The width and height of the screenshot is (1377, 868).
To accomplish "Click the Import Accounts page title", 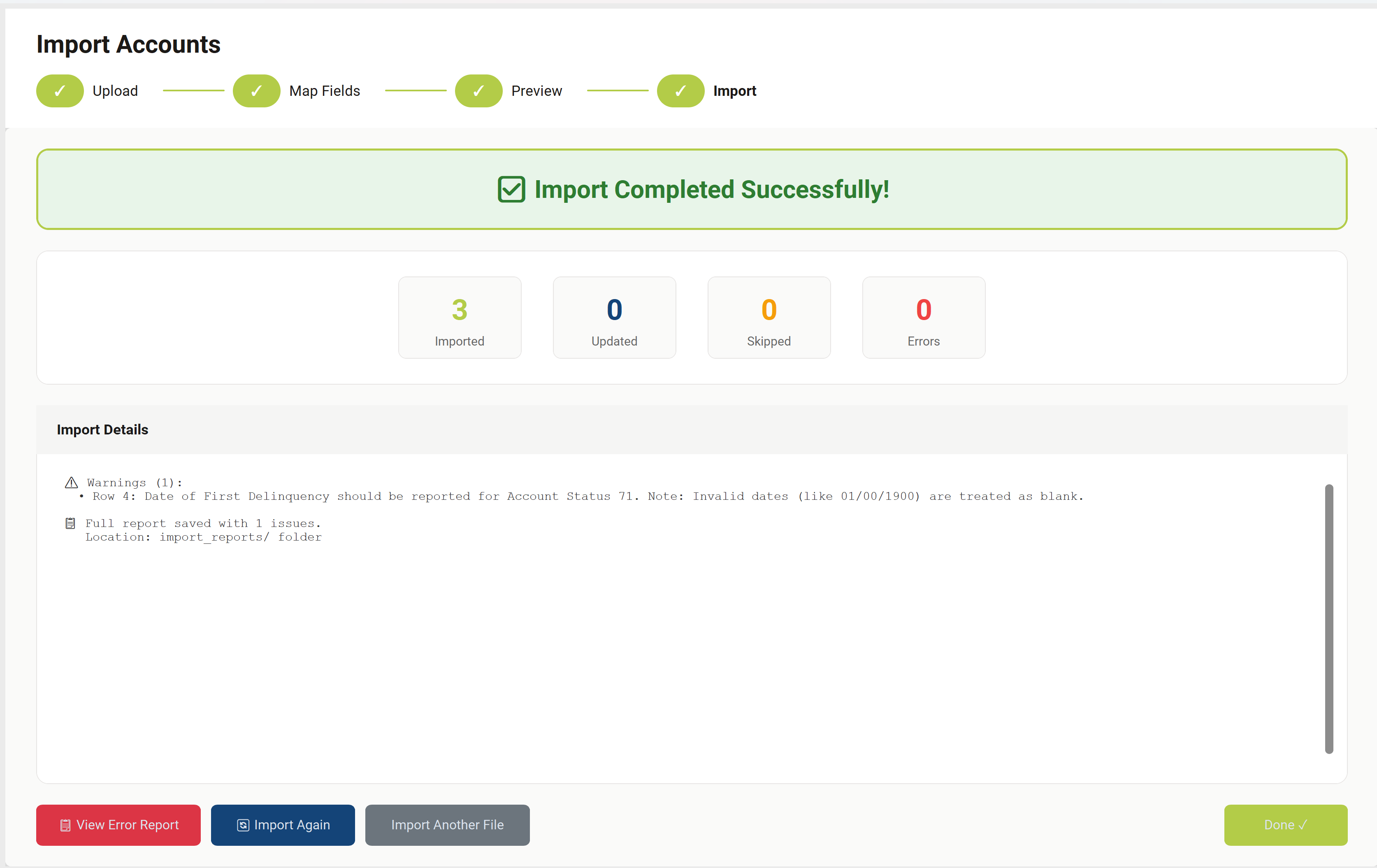I will pyautogui.click(x=128, y=44).
